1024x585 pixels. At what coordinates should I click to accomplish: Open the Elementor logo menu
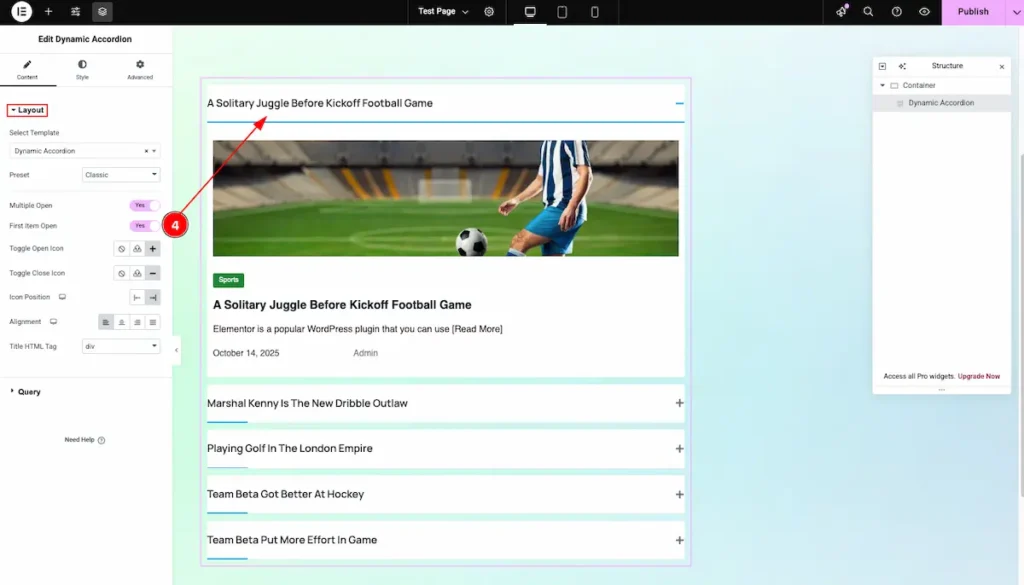tap(21, 12)
